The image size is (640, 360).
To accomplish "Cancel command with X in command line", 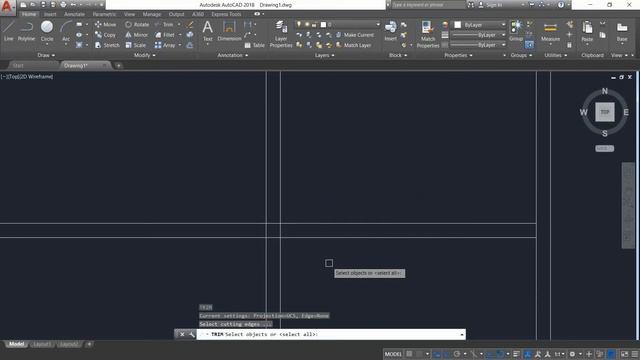I will (x=182, y=334).
